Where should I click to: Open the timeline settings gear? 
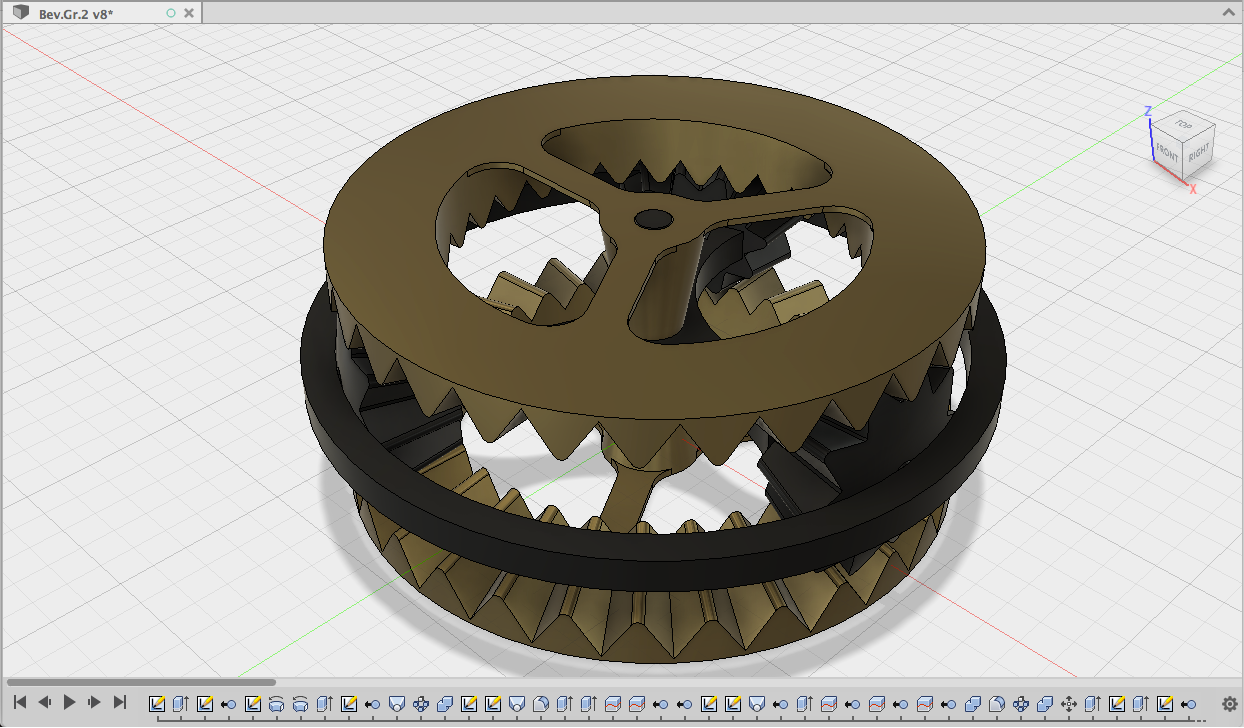1230,703
